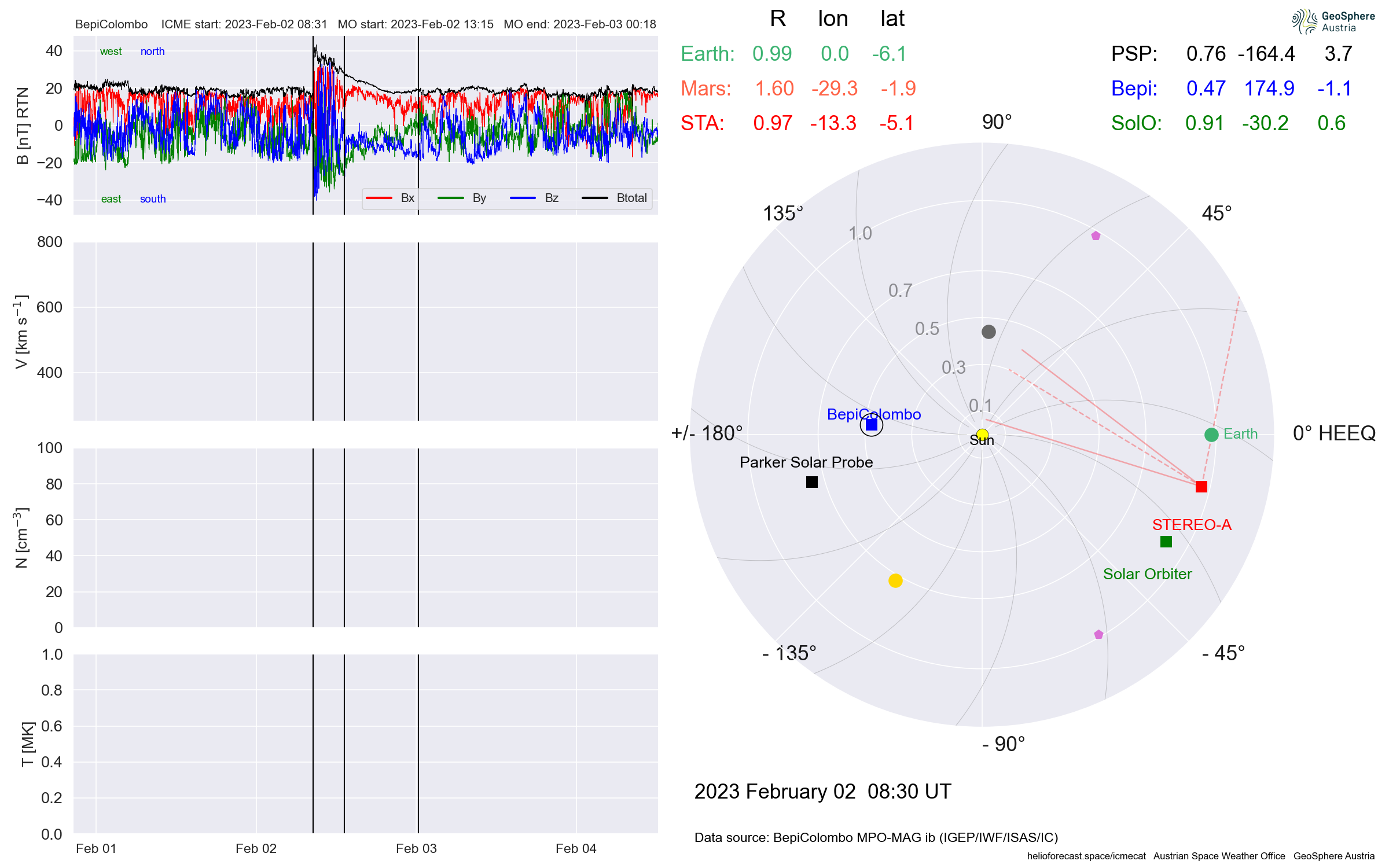This screenshot has width=1389, height=868.
Task: Click the 'Feb 03' time axis label
Action: [416, 848]
